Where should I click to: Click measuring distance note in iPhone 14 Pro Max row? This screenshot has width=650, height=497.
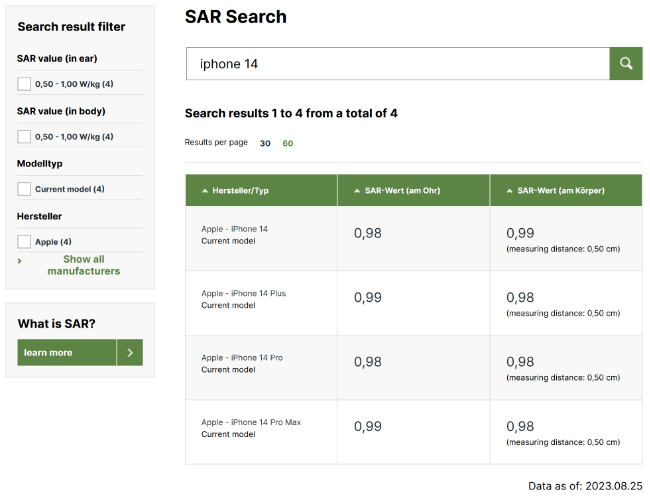coord(563,442)
